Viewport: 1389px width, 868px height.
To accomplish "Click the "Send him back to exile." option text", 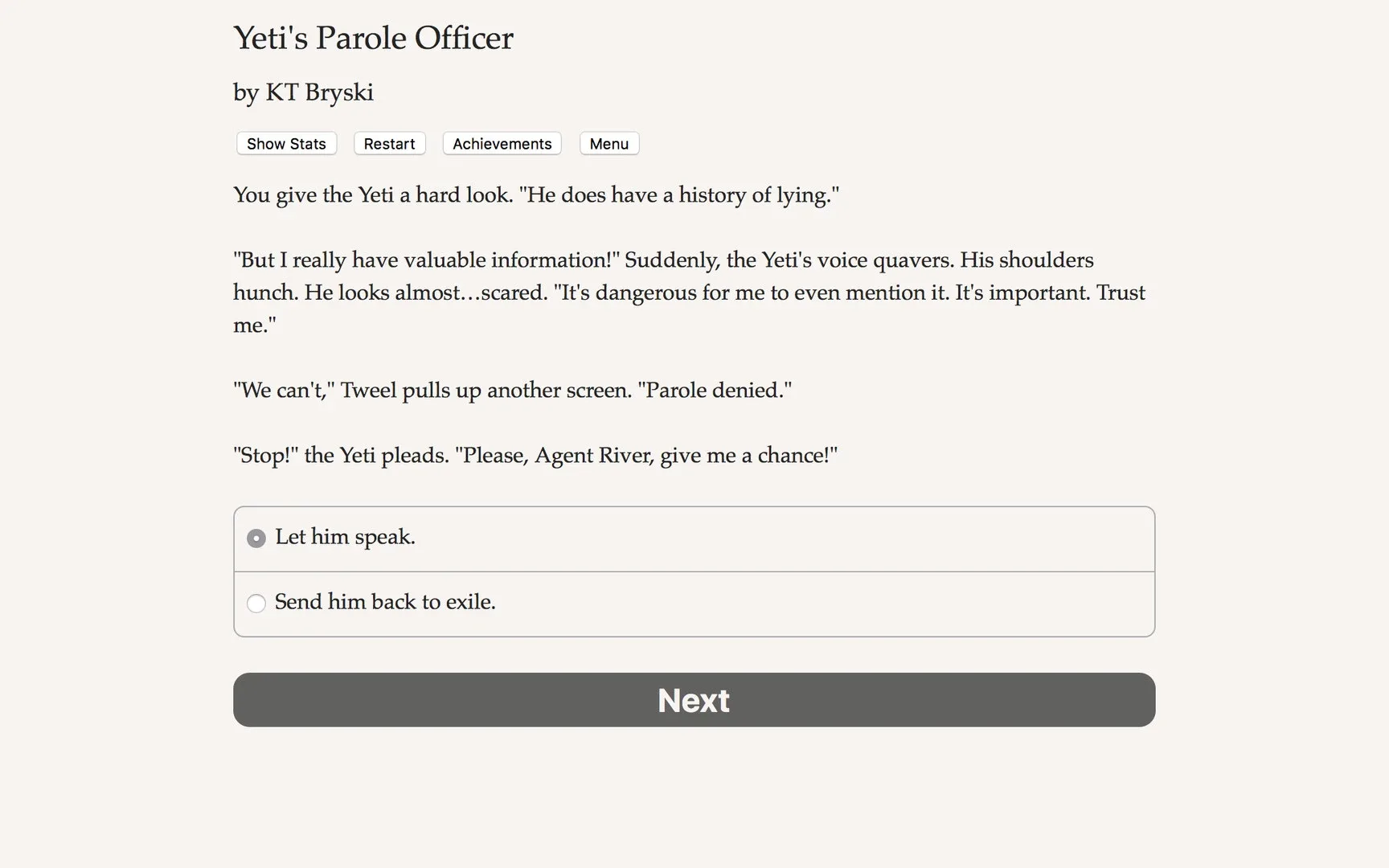I will pyautogui.click(x=385, y=602).
